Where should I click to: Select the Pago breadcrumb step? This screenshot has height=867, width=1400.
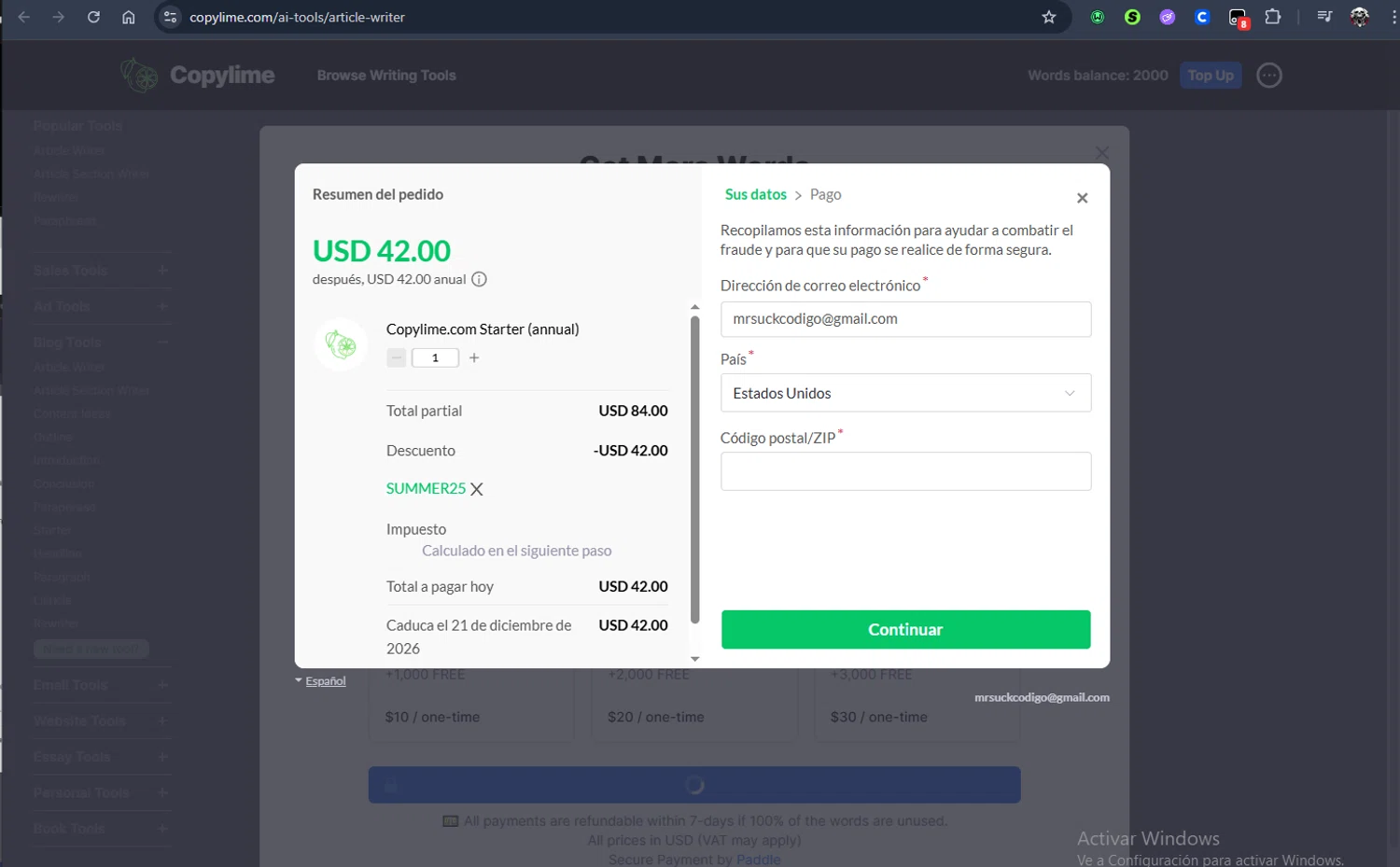tap(826, 194)
